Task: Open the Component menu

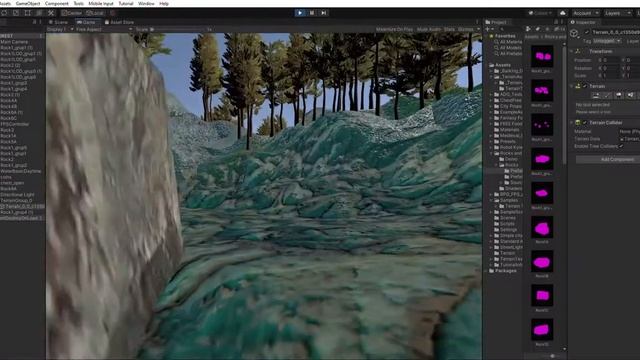Action: 56,3
